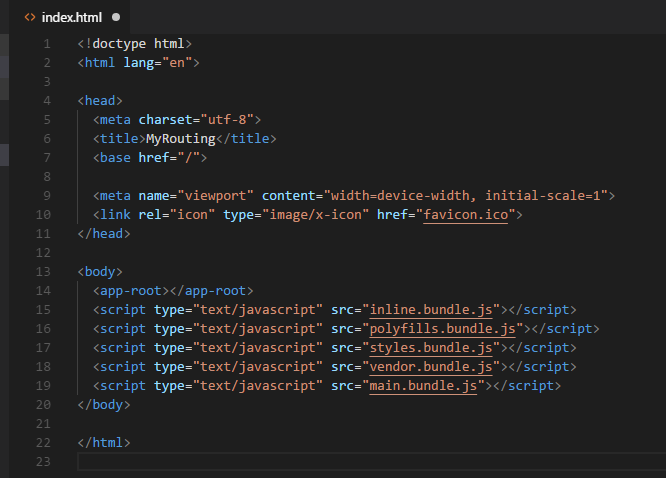Click the unsaved-changes dot on index.html tab
Viewport: 666px width, 478px height.
(116, 17)
